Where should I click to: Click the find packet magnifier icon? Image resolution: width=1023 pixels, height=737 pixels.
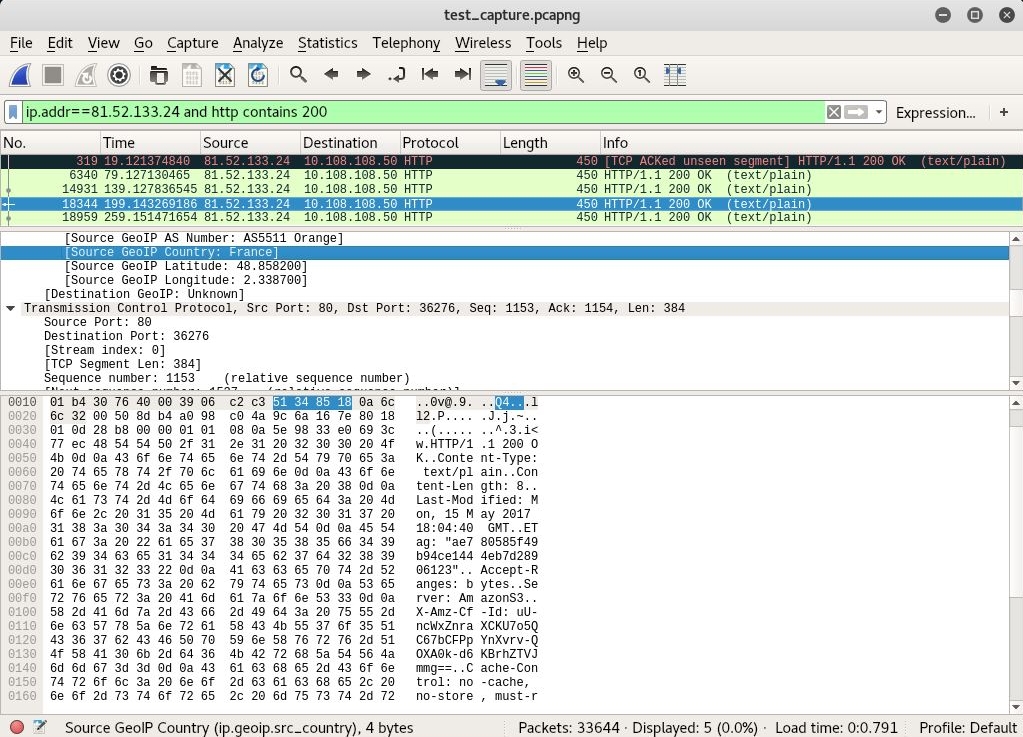[298, 75]
